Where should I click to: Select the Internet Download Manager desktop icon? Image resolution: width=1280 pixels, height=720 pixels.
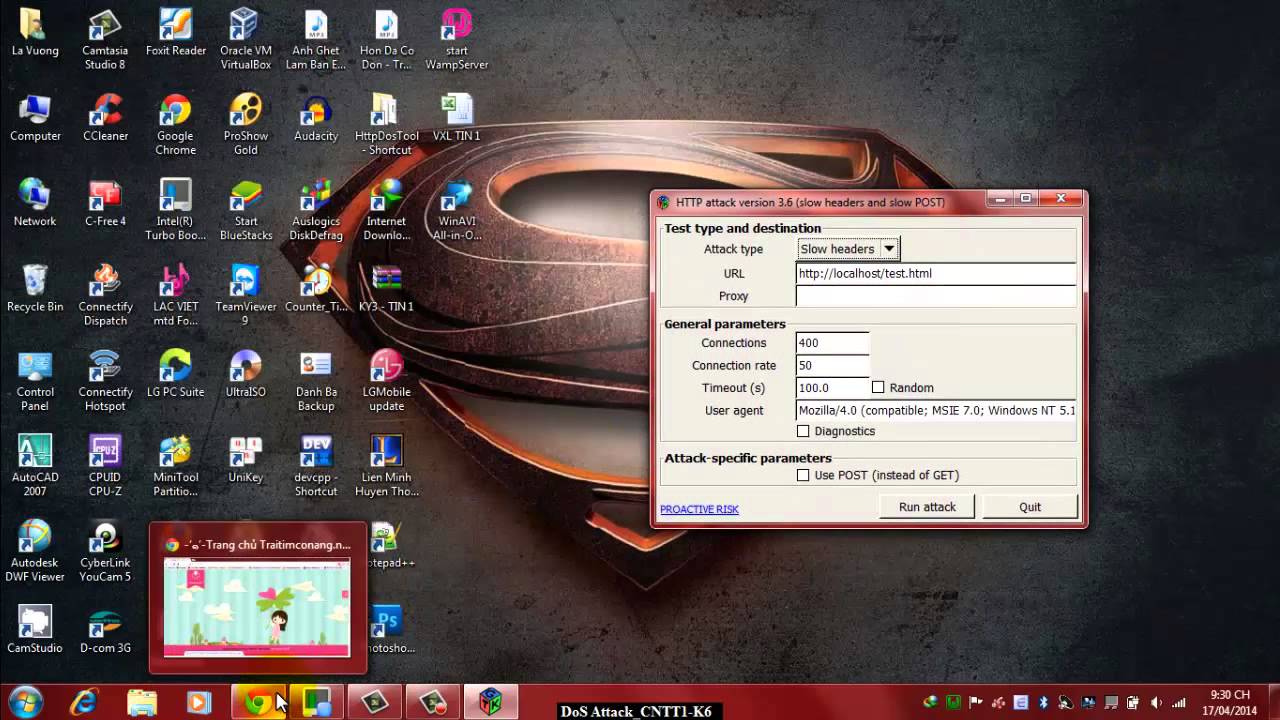tap(386, 210)
